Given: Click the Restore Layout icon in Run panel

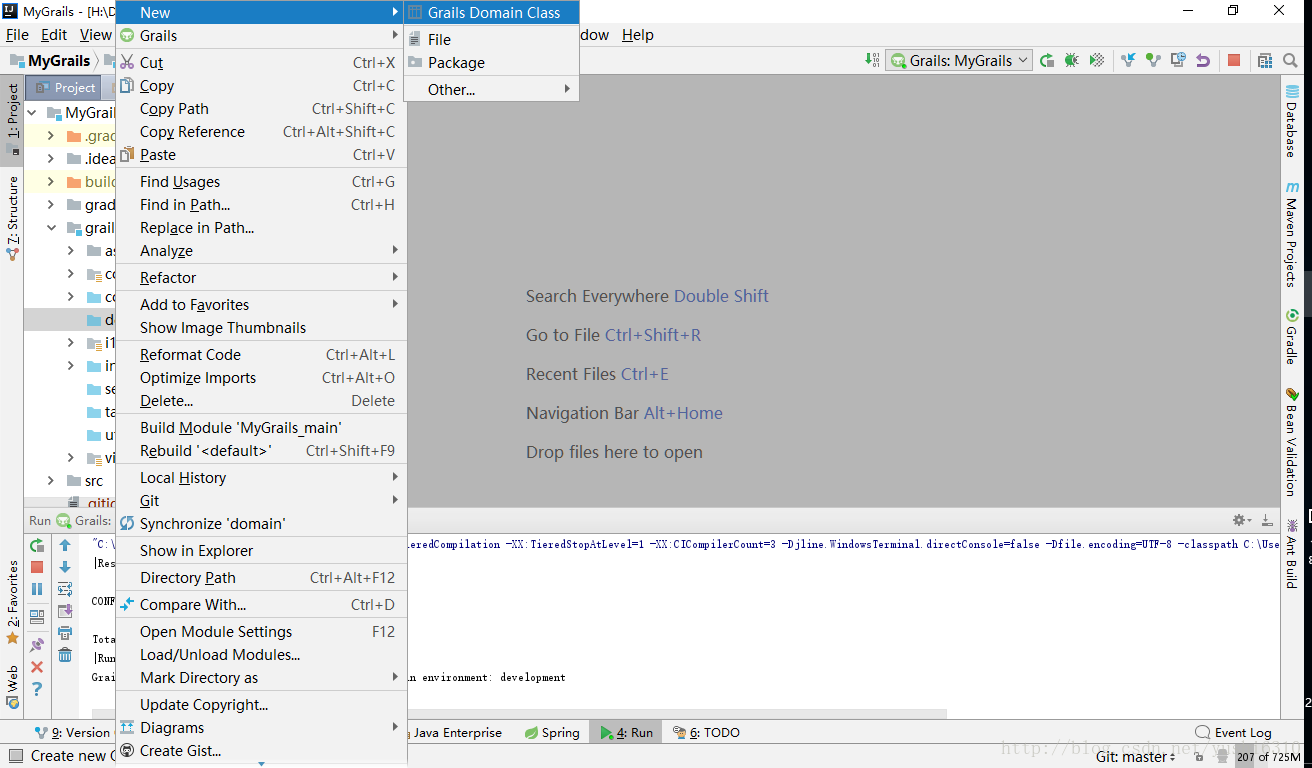Looking at the screenshot, I should [x=37, y=617].
